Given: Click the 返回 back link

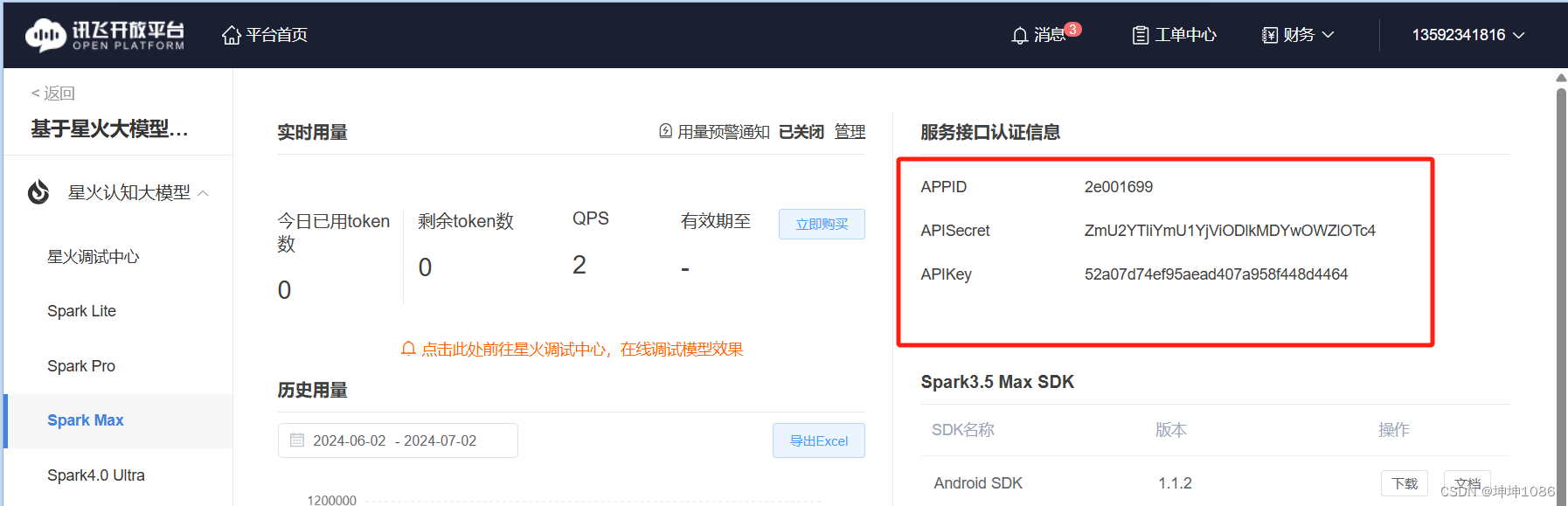Looking at the screenshot, I should coord(53,94).
